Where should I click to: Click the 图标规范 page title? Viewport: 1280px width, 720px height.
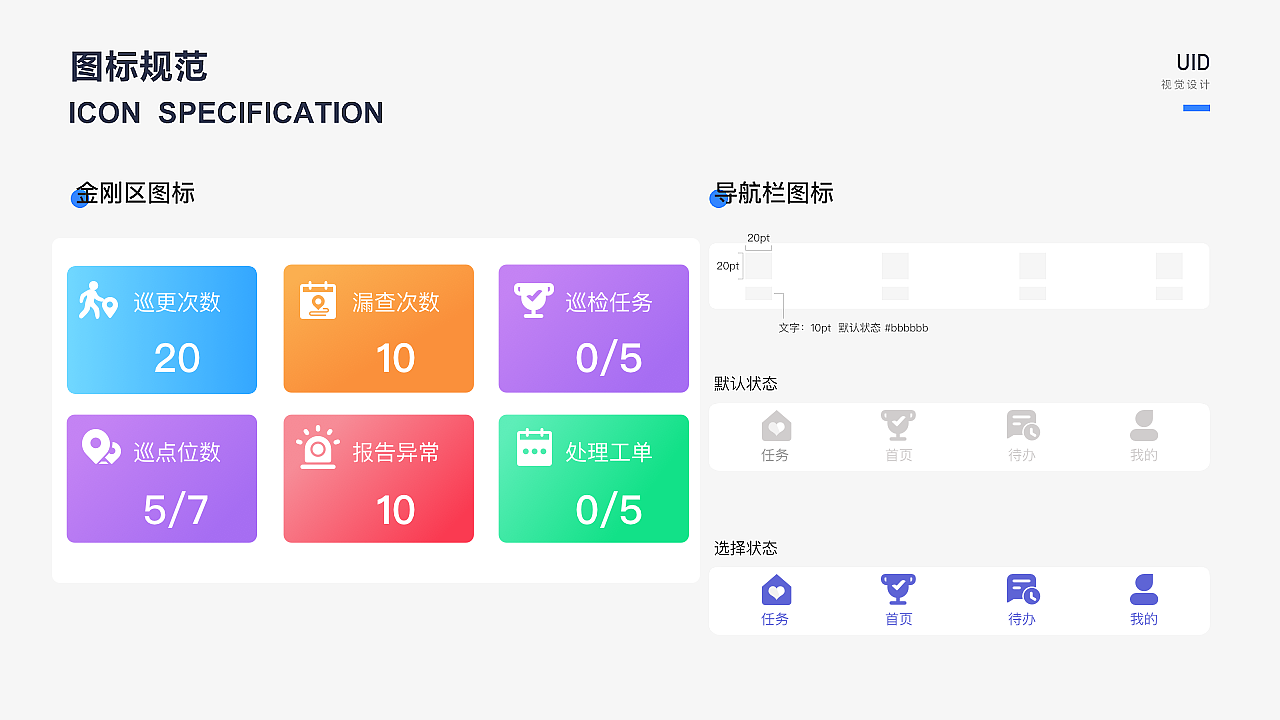click(x=139, y=67)
